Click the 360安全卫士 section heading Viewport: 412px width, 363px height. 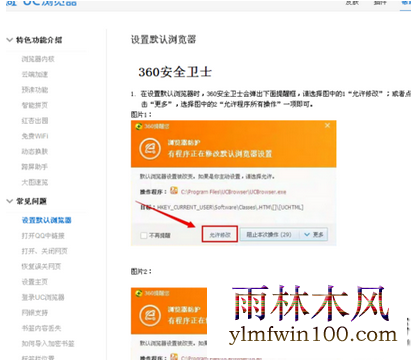[x=175, y=72]
